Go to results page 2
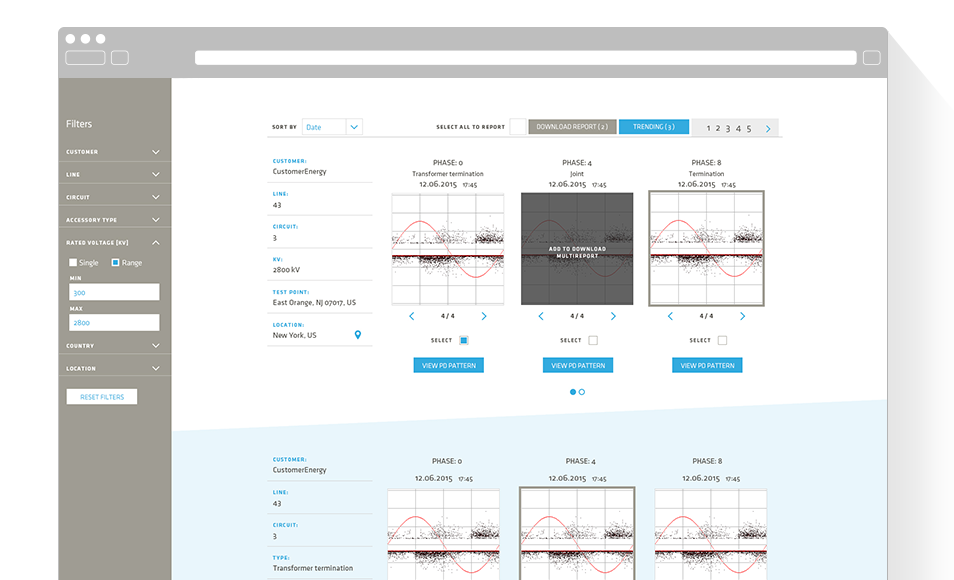The image size is (954, 580). pos(718,128)
